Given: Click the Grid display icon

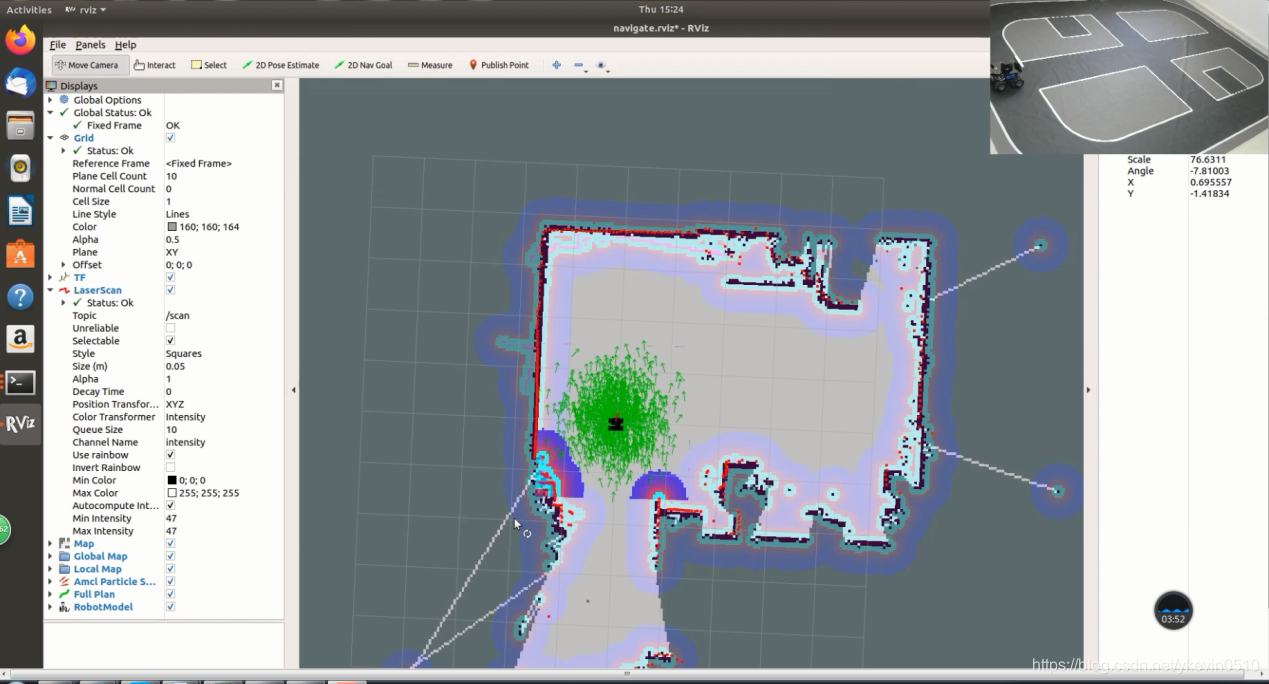Looking at the screenshot, I should 65,138.
